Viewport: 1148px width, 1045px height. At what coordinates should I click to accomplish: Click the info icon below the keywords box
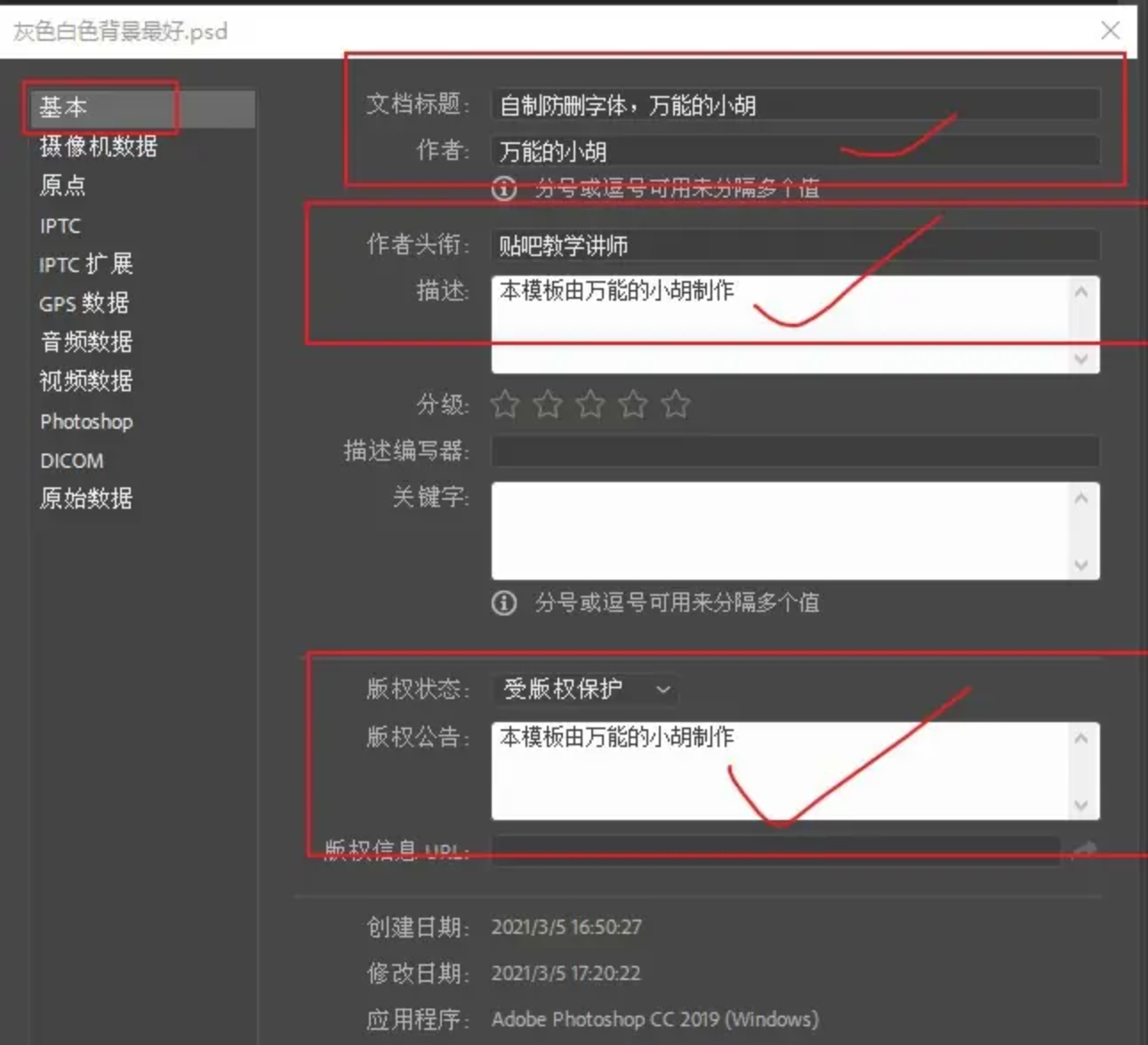(504, 603)
